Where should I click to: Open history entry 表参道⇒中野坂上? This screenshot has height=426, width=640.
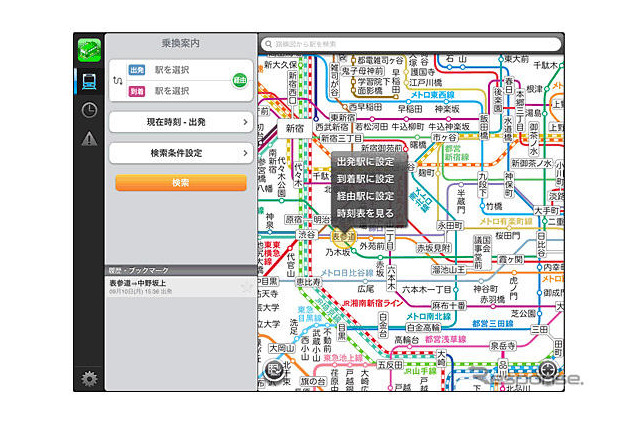coord(181,287)
